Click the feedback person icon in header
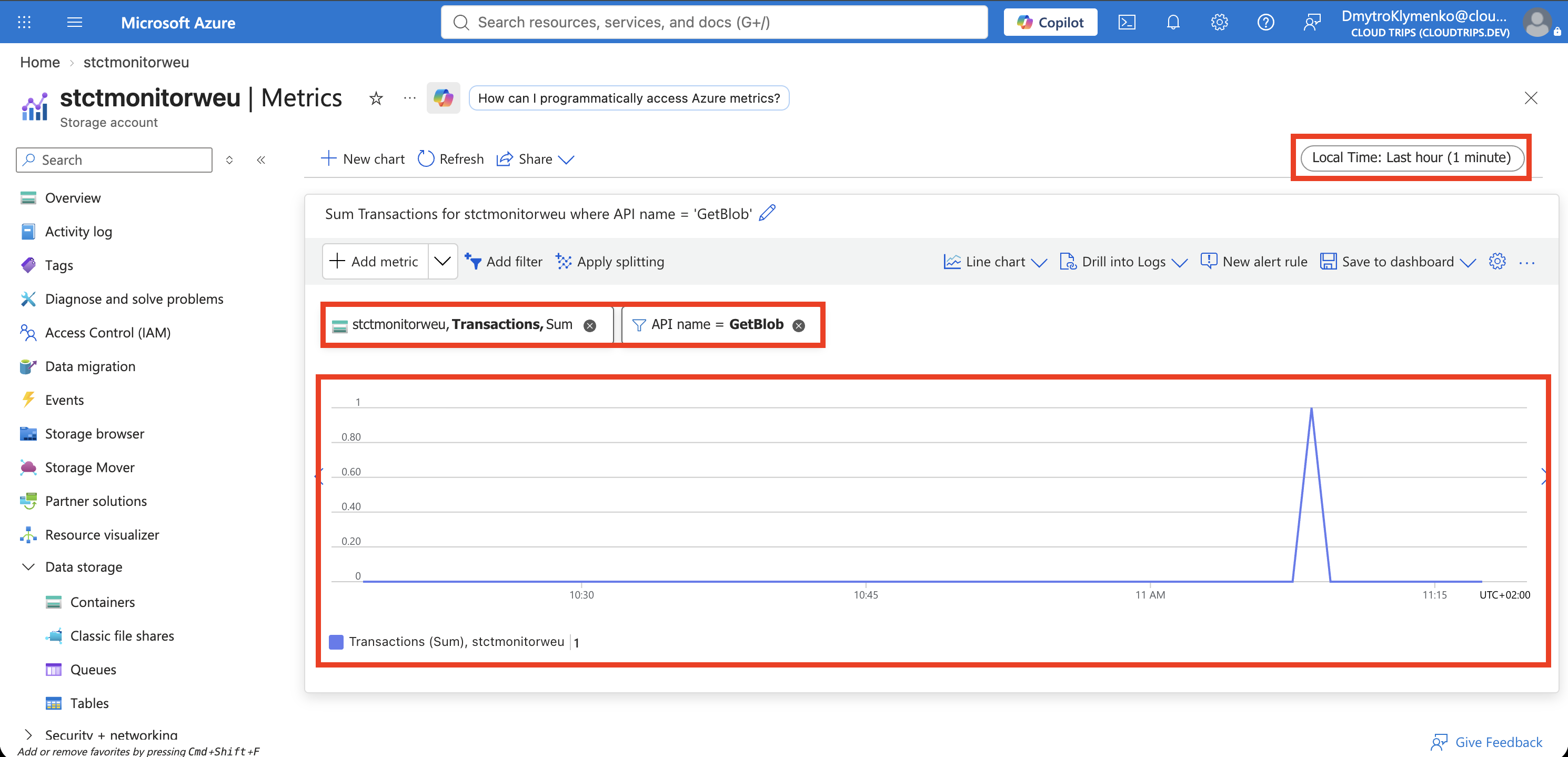 pyautogui.click(x=1312, y=23)
